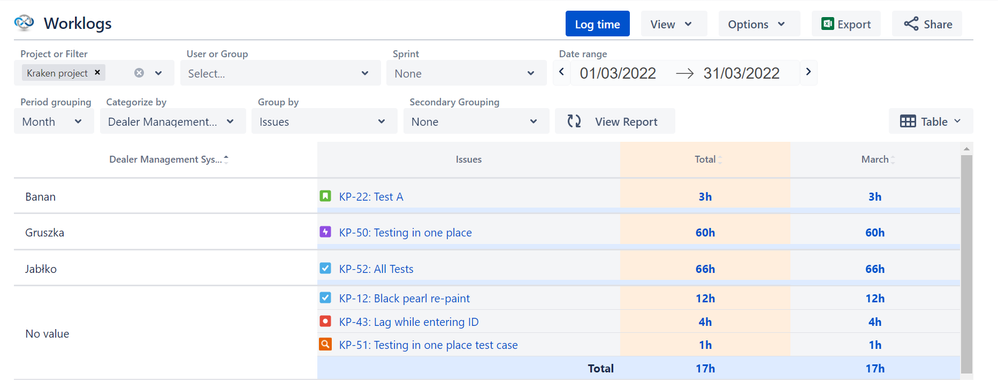
Task: Open issue KP-52: All Tests
Action: (376, 269)
